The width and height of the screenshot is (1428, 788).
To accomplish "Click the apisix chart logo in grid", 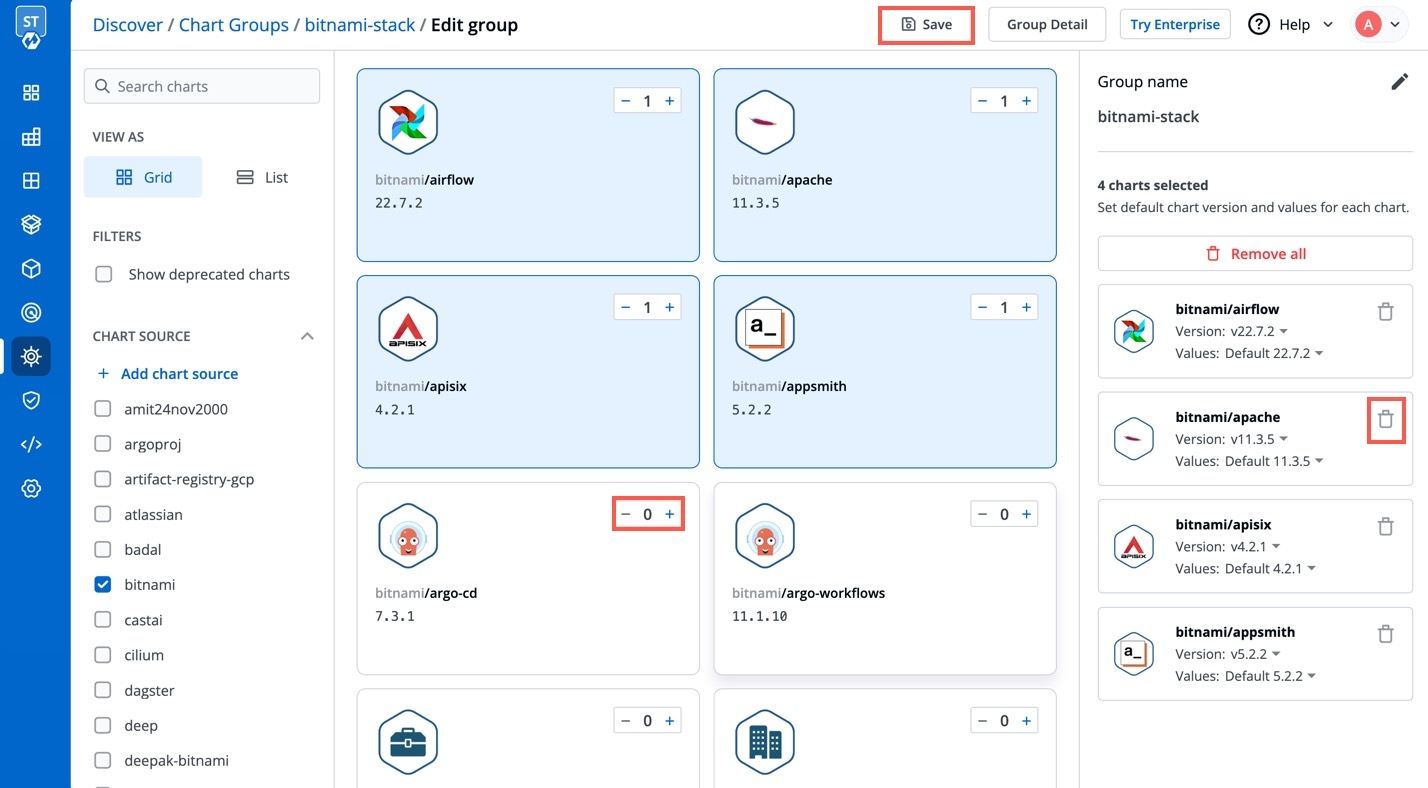I will [x=408, y=329].
